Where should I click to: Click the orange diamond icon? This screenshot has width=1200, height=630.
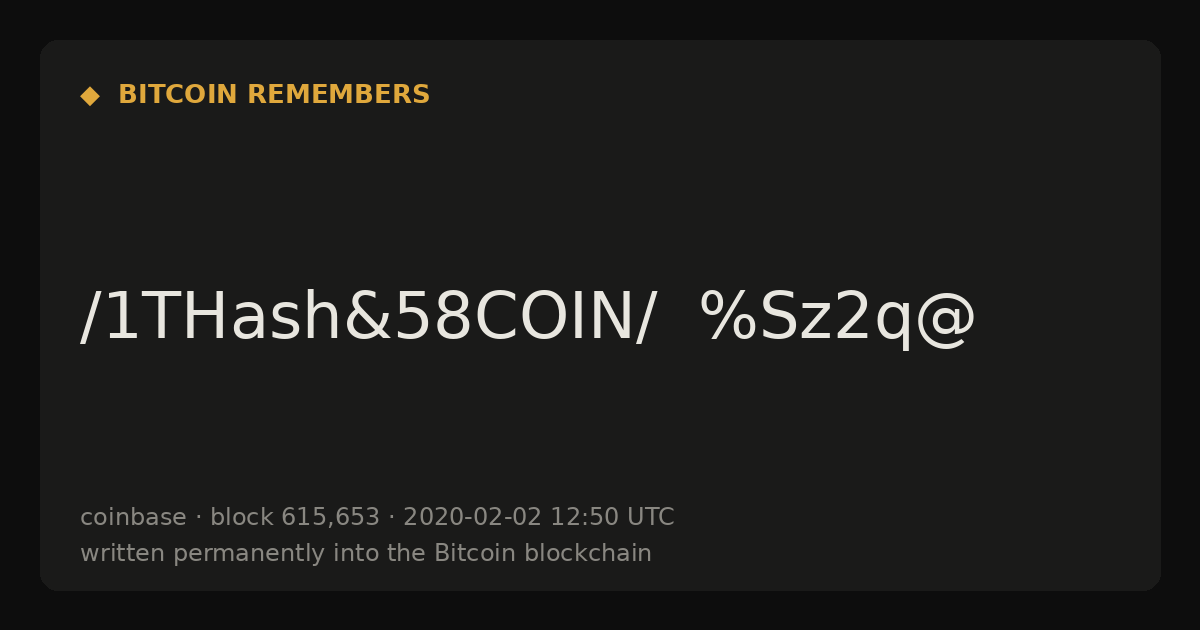tap(90, 96)
